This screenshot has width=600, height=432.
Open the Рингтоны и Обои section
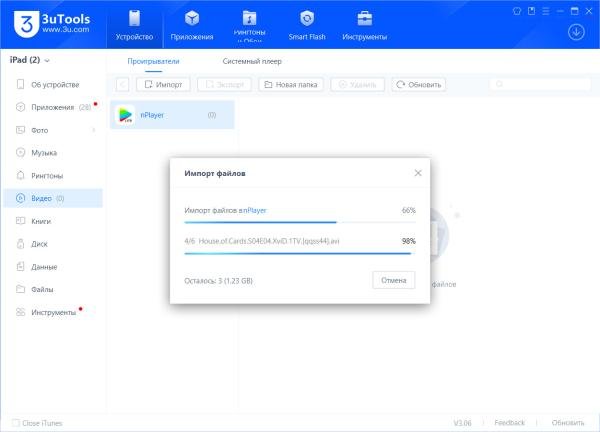pos(249,25)
